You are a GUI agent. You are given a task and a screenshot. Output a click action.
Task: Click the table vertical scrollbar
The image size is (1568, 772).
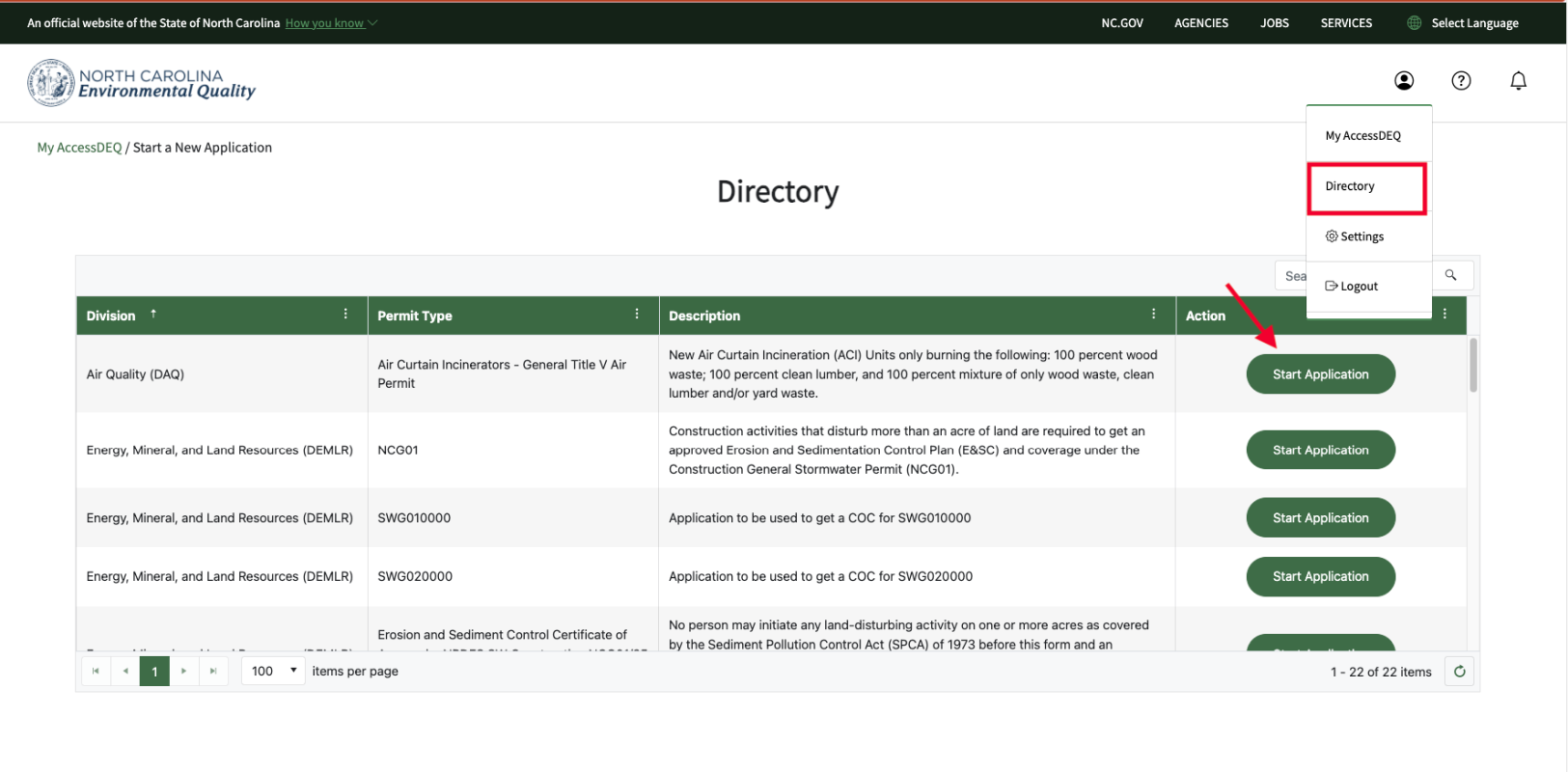1472,367
